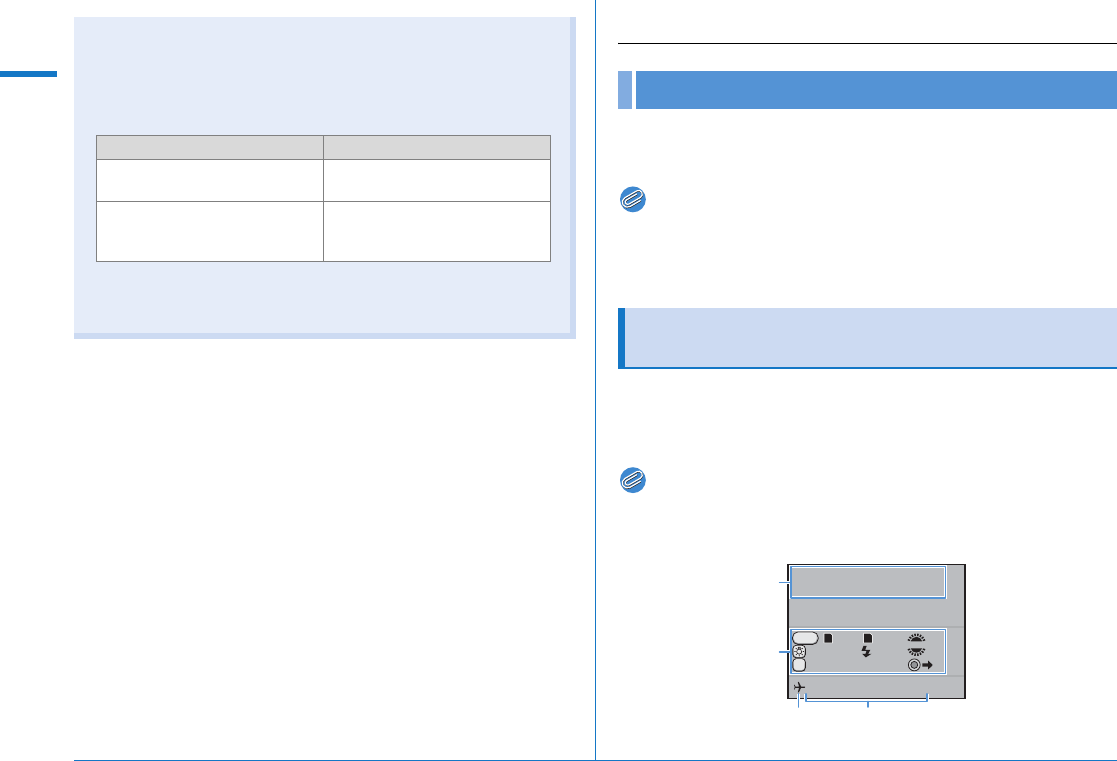Select the left memory card icon

click(829, 637)
